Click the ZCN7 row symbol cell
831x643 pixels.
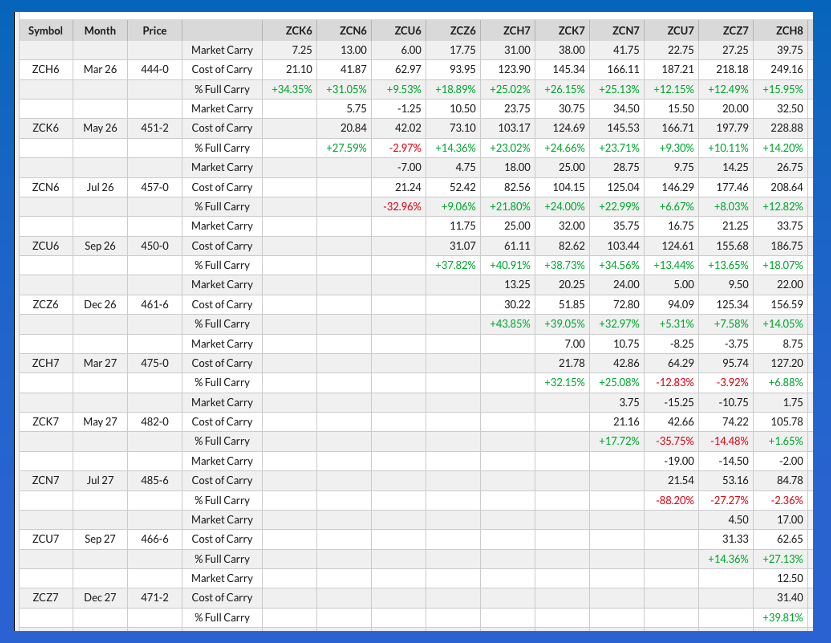point(46,480)
